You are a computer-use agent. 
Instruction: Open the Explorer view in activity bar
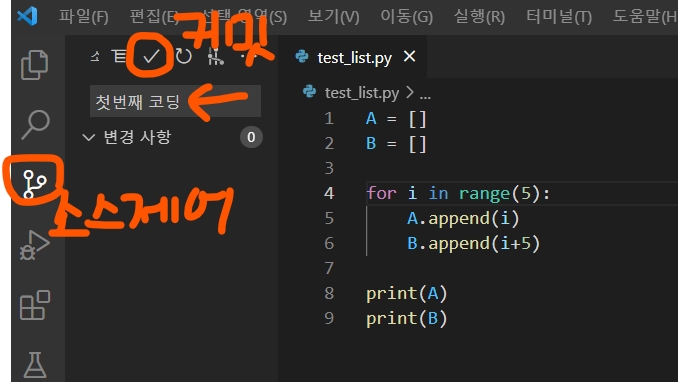tap(35, 65)
